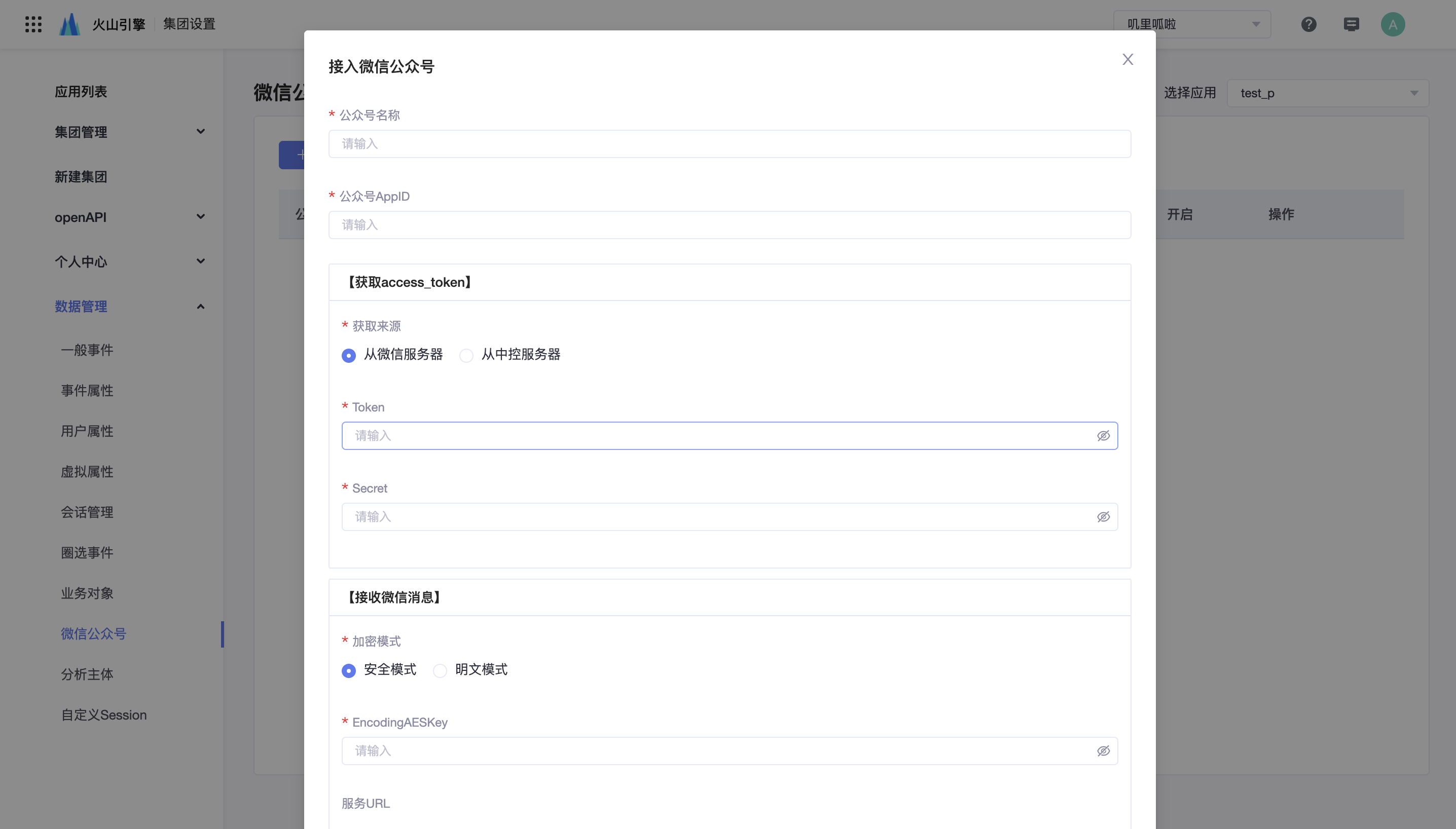The image size is (1456, 829).
Task: Expand the 集团管理 menu
Action: (x=130, y=132)
